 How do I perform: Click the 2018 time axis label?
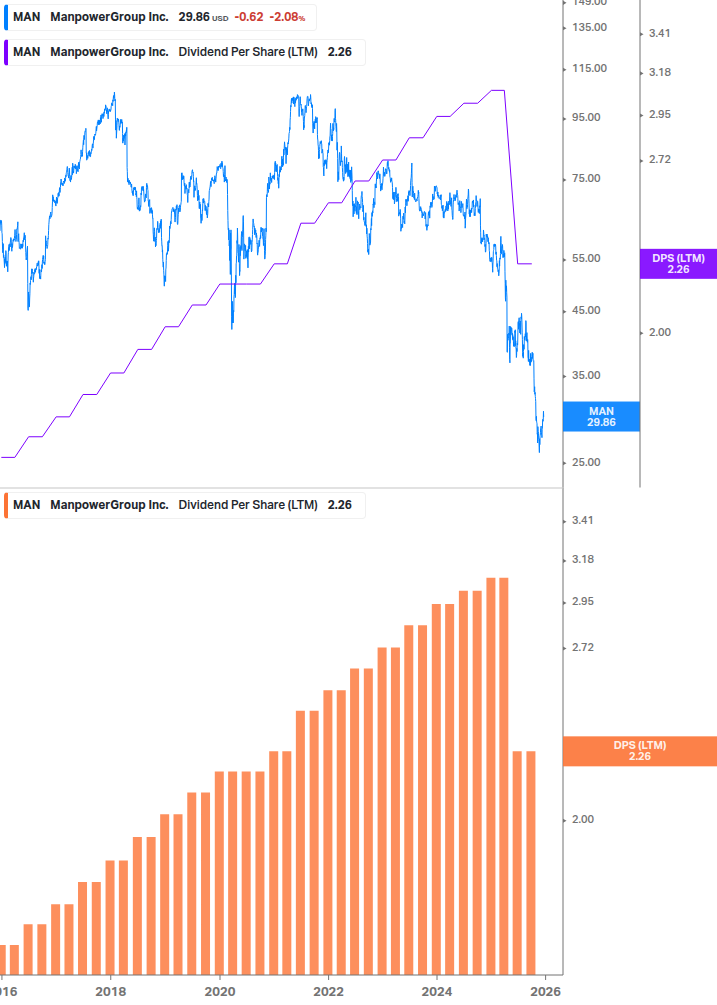(x=111, y=992)
